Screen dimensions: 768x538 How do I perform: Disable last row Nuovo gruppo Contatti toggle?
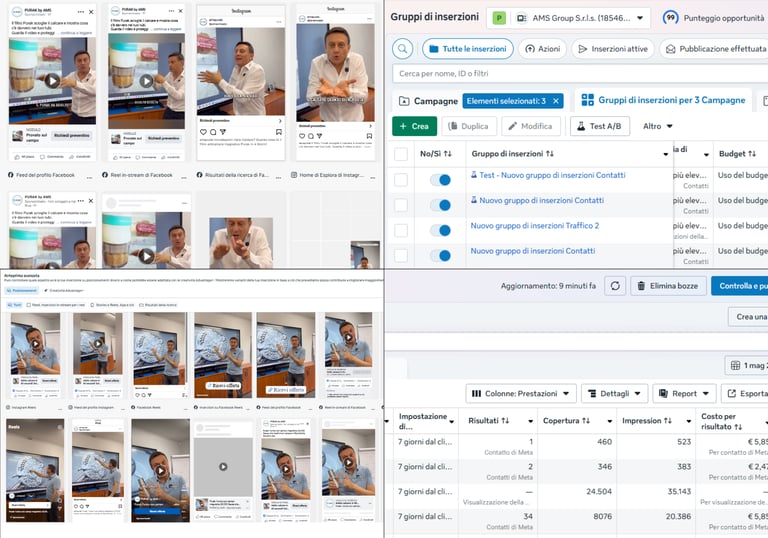[440, 255]
